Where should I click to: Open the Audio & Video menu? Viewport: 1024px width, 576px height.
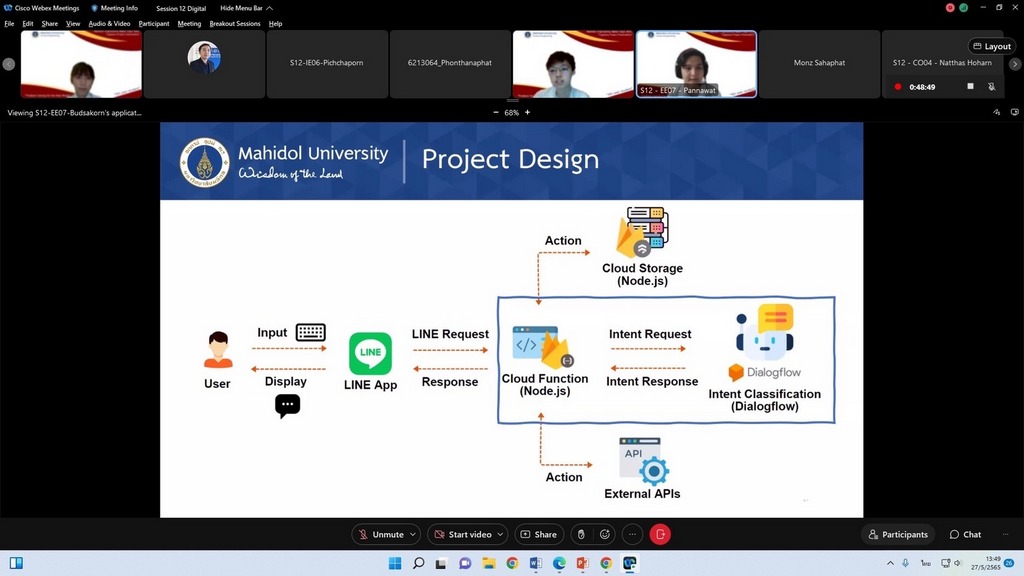(x=109, y=23)
